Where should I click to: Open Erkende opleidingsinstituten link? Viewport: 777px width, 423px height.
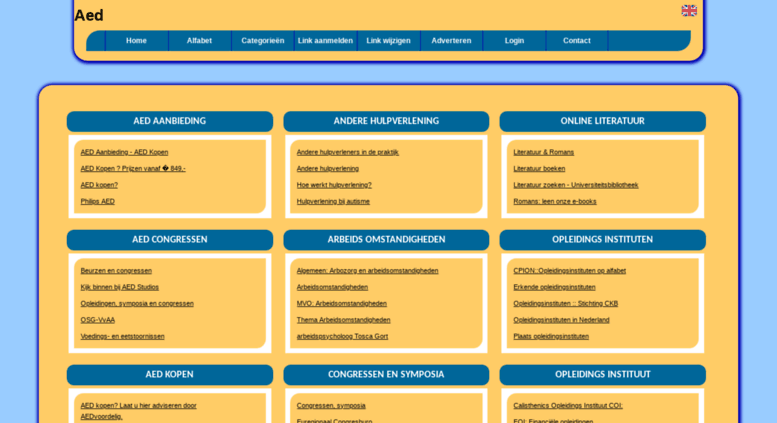tap(554, 287)
